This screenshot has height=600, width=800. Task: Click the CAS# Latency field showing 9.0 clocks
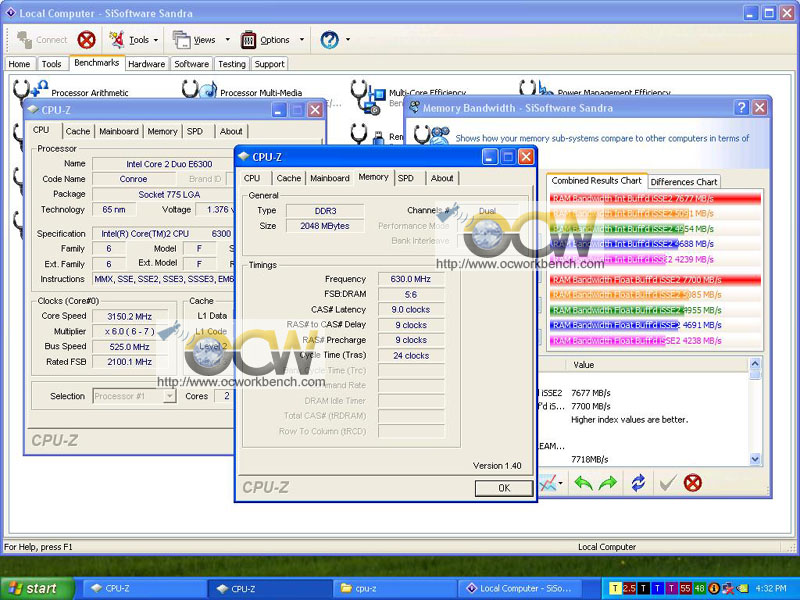[411, 310]
